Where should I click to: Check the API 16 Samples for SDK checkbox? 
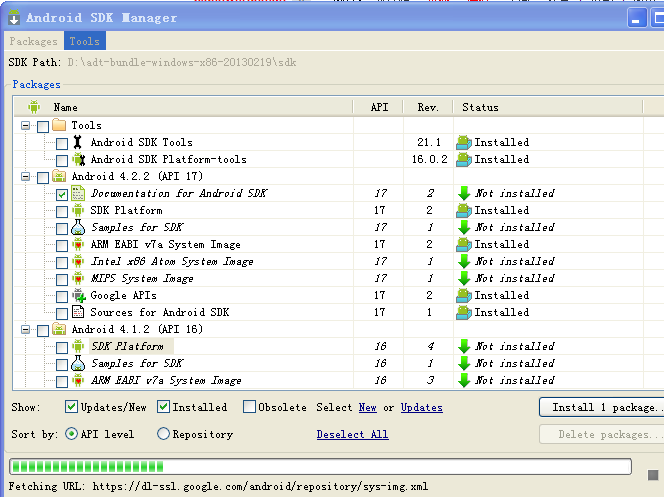62,365
